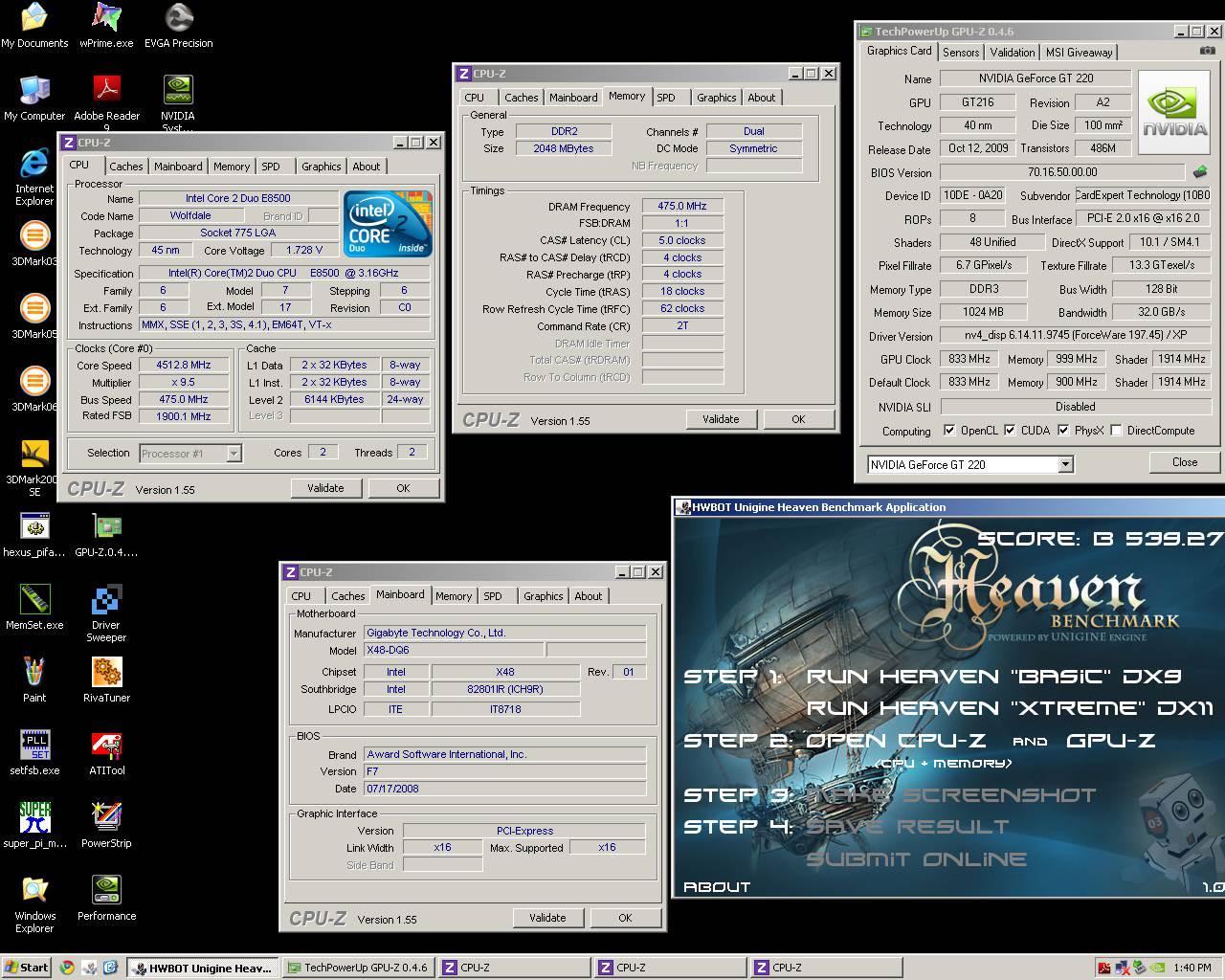Open Graphics tab in CPU-Z Mainboard window

click(543, 596)
